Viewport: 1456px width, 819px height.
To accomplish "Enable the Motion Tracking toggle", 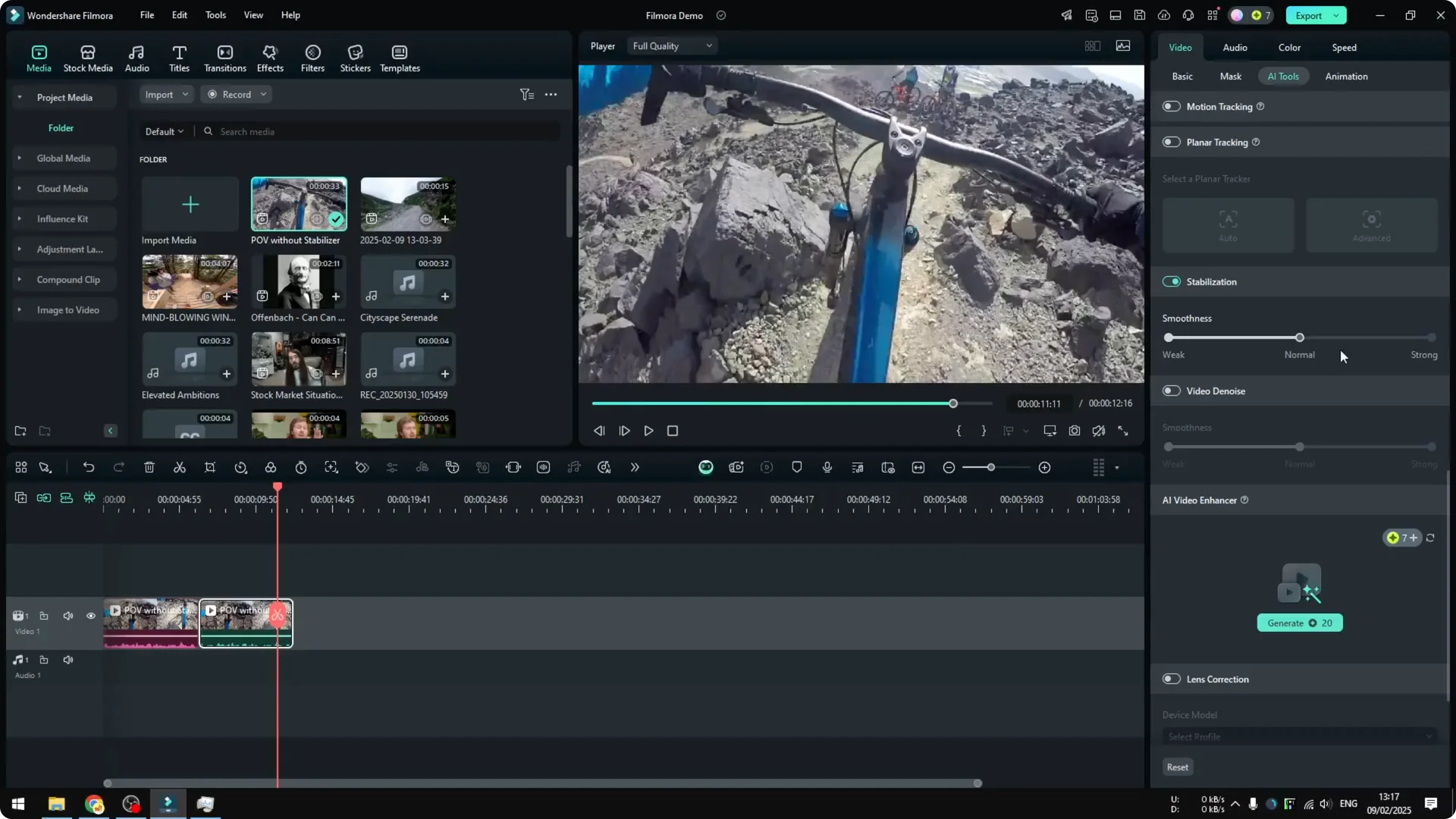I will 1171,106.
